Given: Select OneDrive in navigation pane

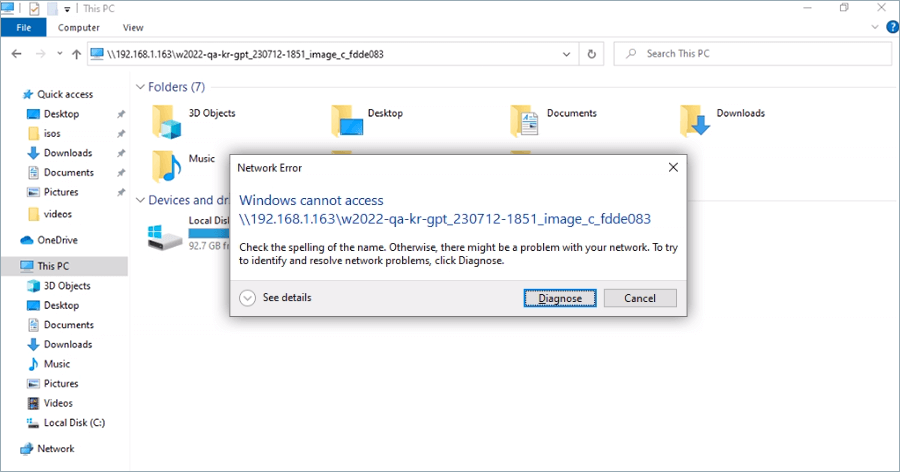Looking at the screenshot, I should (57, 240).
